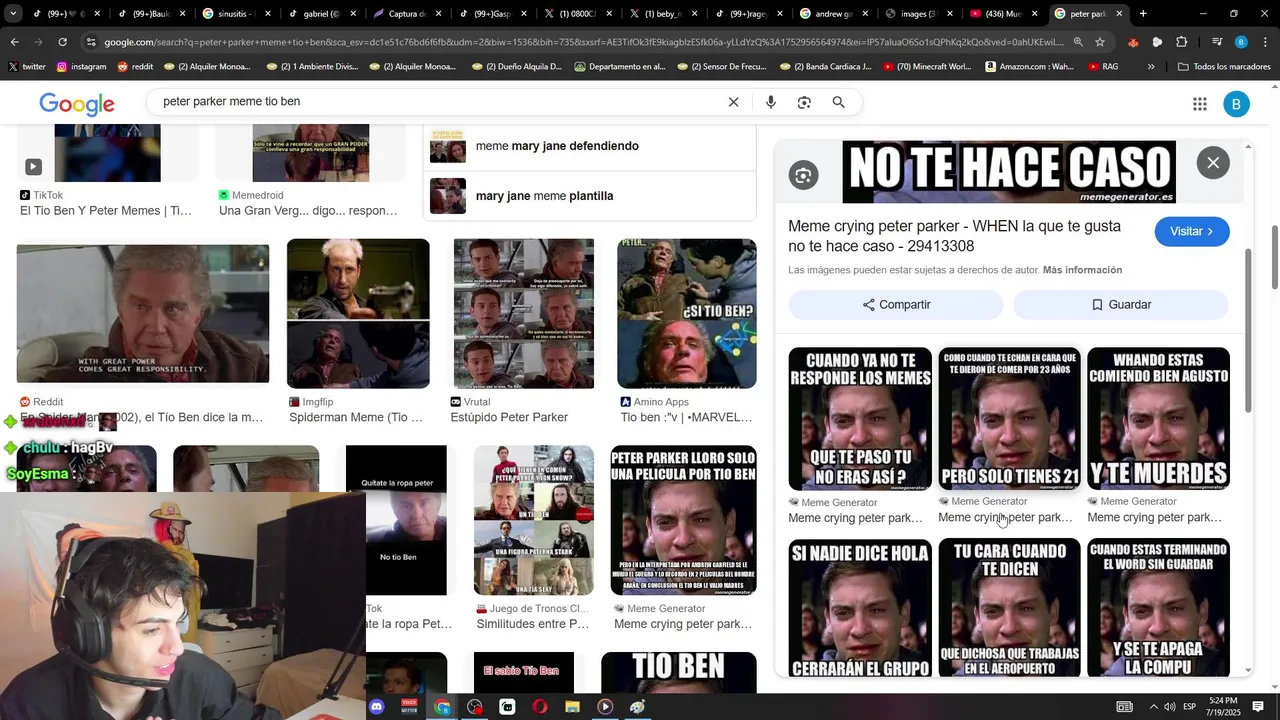1280x720 pixels.
Task: Click the Visitar button
Action: 1191,232
